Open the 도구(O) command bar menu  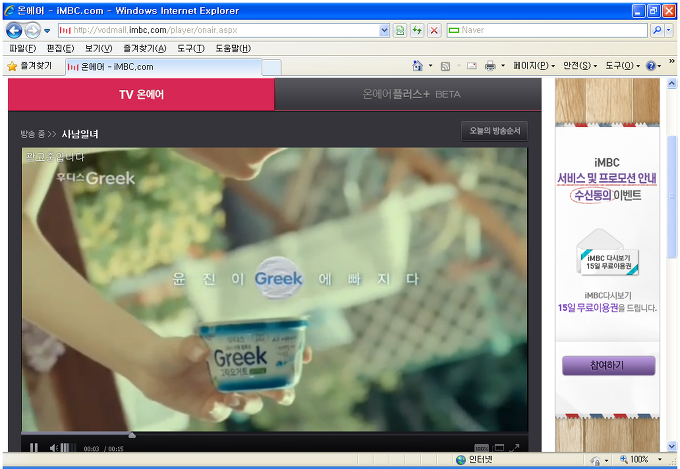tap(623, 66)
